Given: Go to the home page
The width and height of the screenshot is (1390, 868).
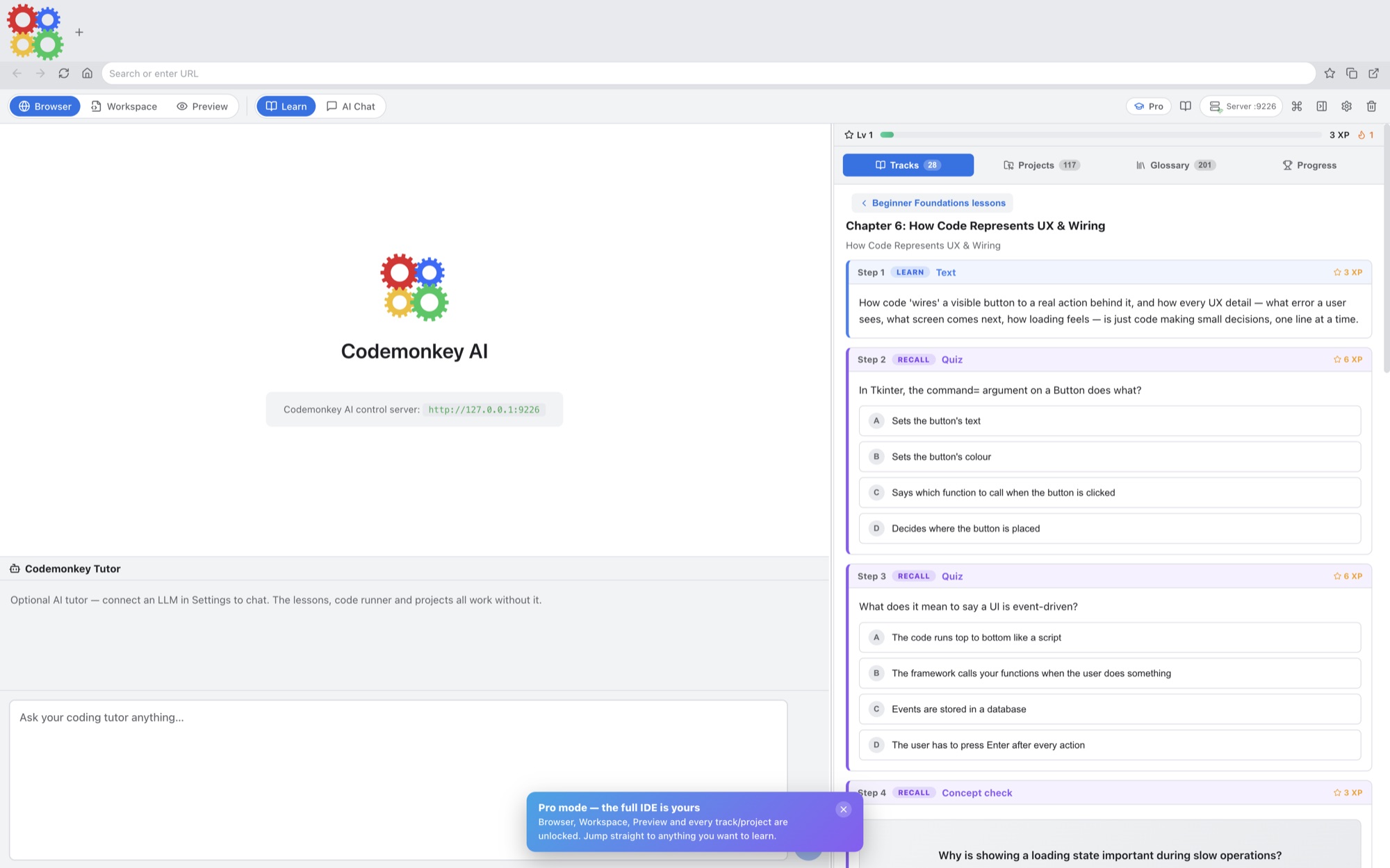Looking at the screenshot, I should pos(88,73).
